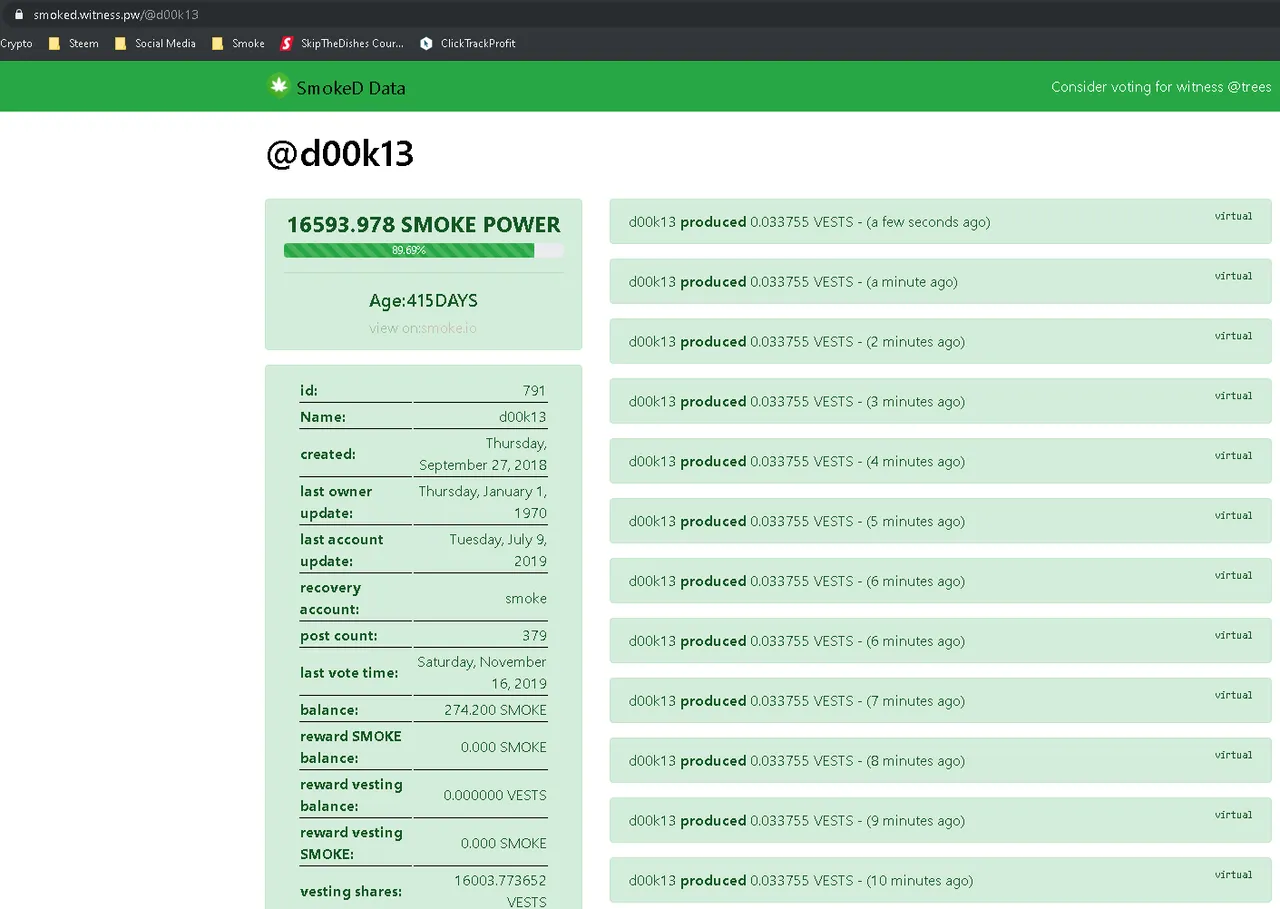The height and width of the screenshot is (909, 1280).
Task: Select the '16593.978 SMOKE POWER' text
Action: pyautogui.click(x=423, y=225)
